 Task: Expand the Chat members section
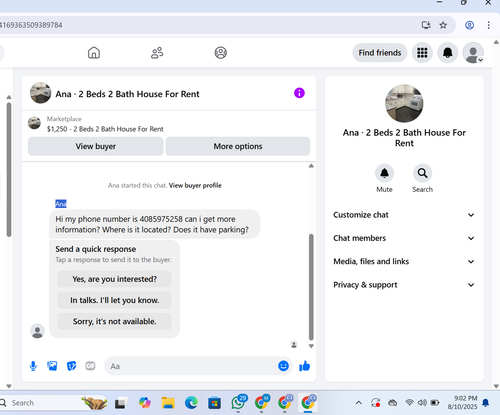coord(404,238)
